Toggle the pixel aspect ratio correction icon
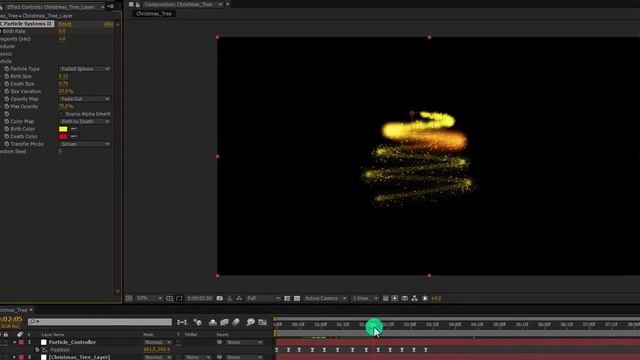Image resolution: width=640 pixels, height=360 pixels. (385, 299)
